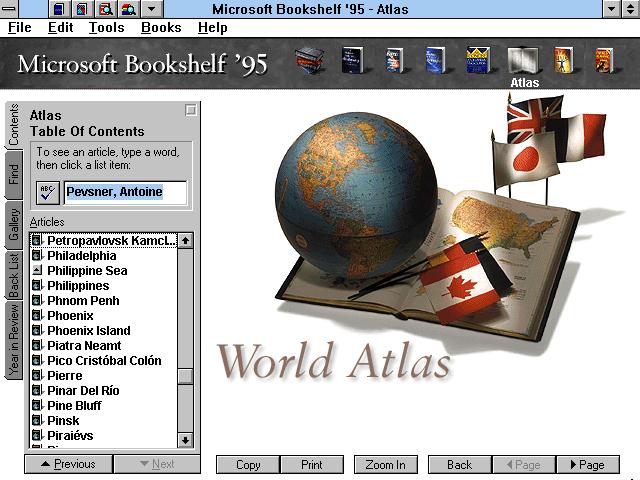Click the article search text field
The width and height of the screenshot is (640, 480).
[x=125, y=193]
